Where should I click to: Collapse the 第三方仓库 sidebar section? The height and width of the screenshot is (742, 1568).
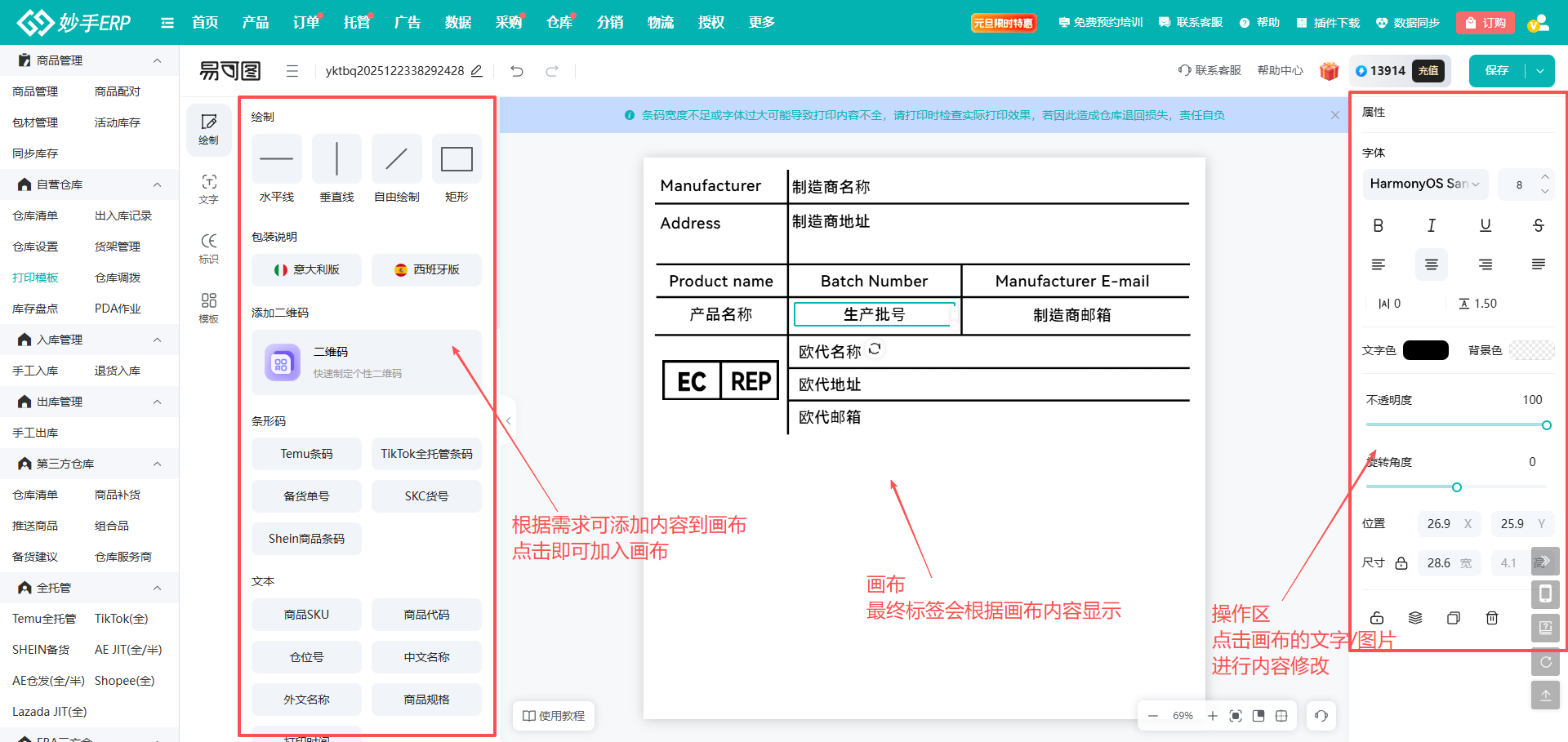pyautogui.click(x=158, y=464)
